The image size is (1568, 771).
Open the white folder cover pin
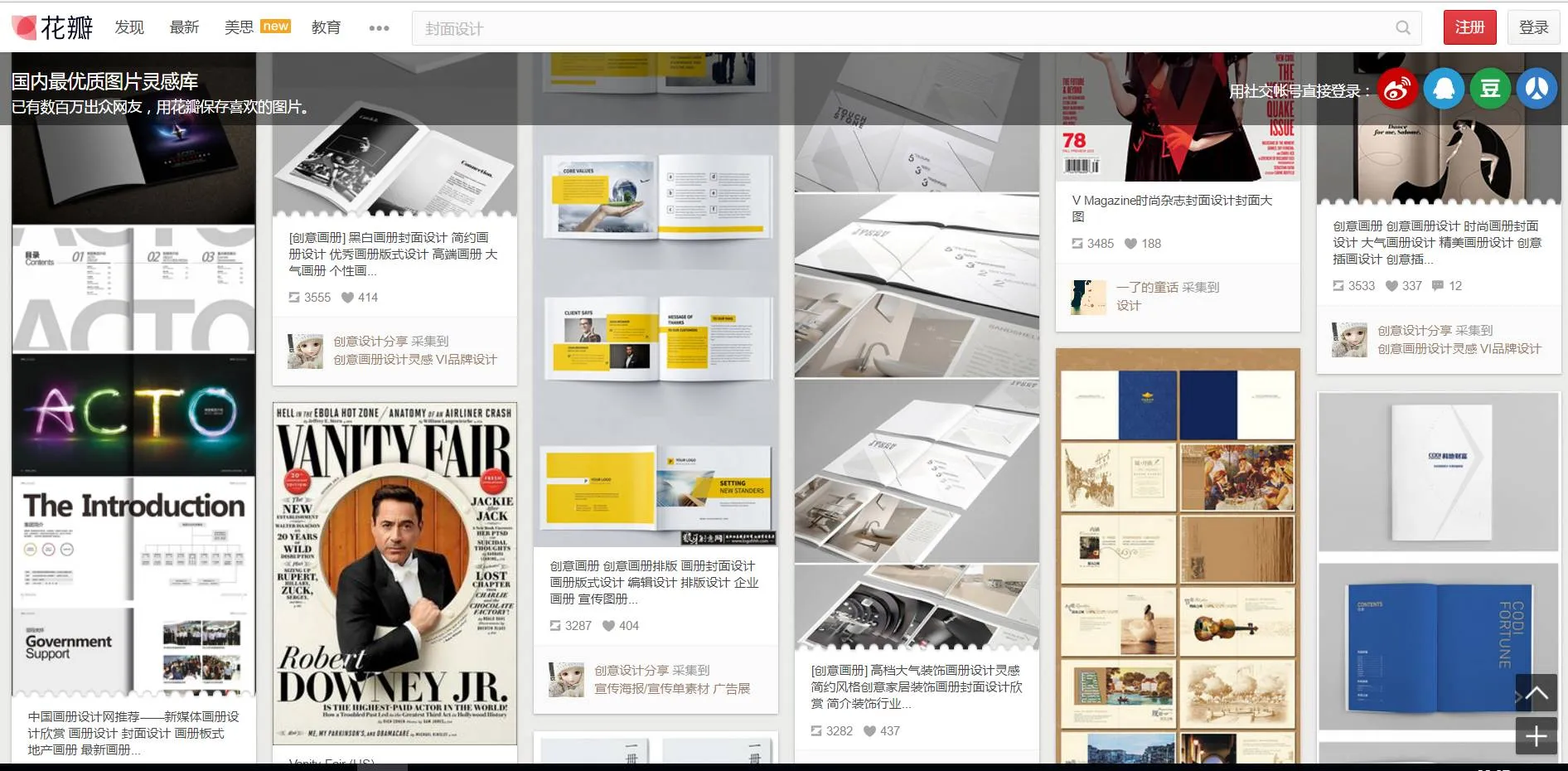pos(1439,472)
